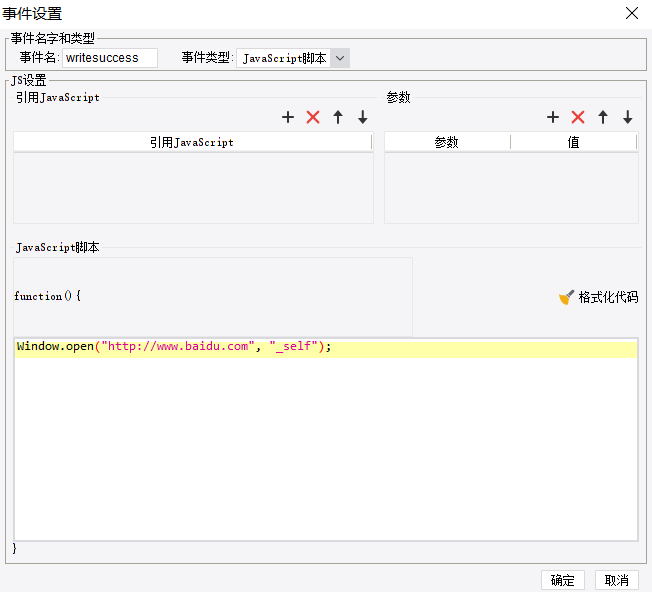Add a new parameter with plus icon
The image size is (652, 592).
(x=553, y=117)
